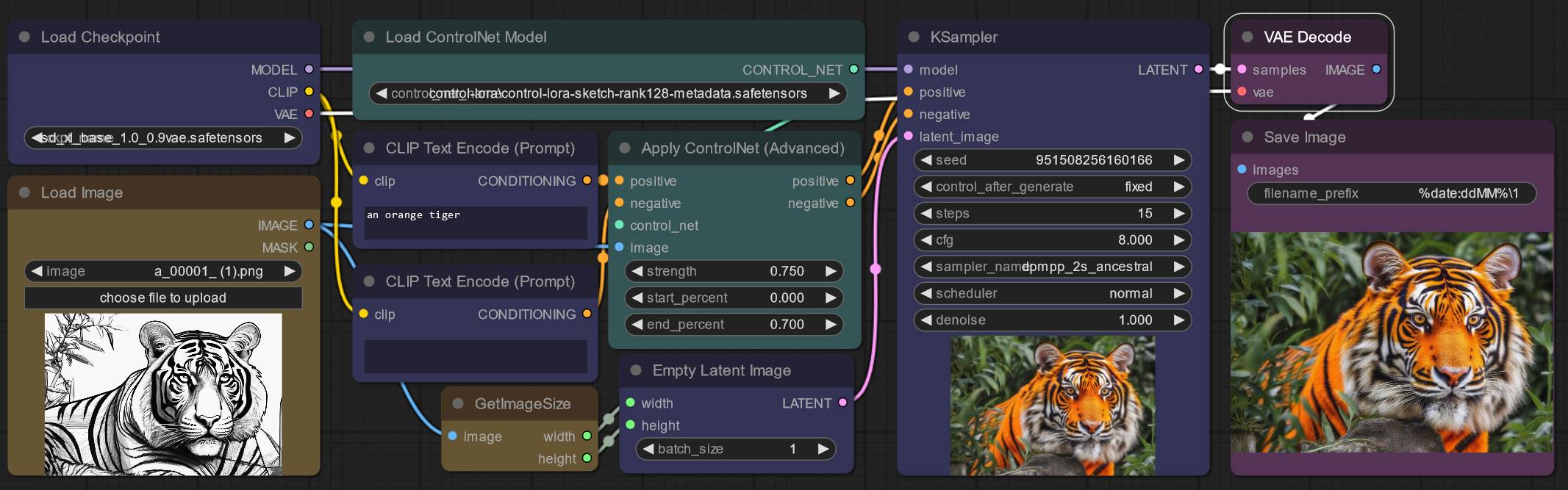Collapse the KSampler node using title dot
Image resolution: width=1568 pixels, height=490 pixels.
pyautogui.click(x=914, y=37)
